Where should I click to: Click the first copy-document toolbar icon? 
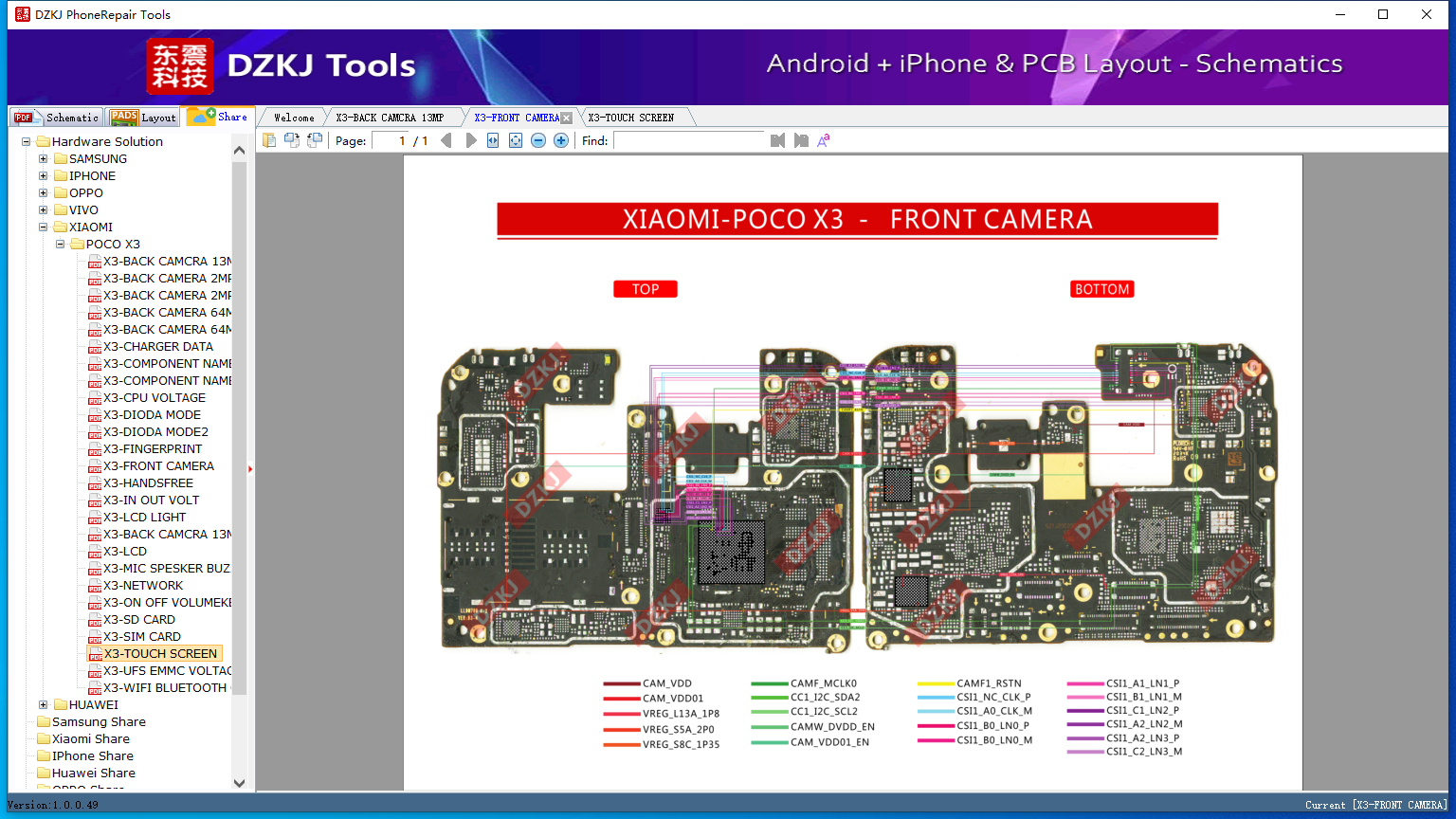point(269,140)
